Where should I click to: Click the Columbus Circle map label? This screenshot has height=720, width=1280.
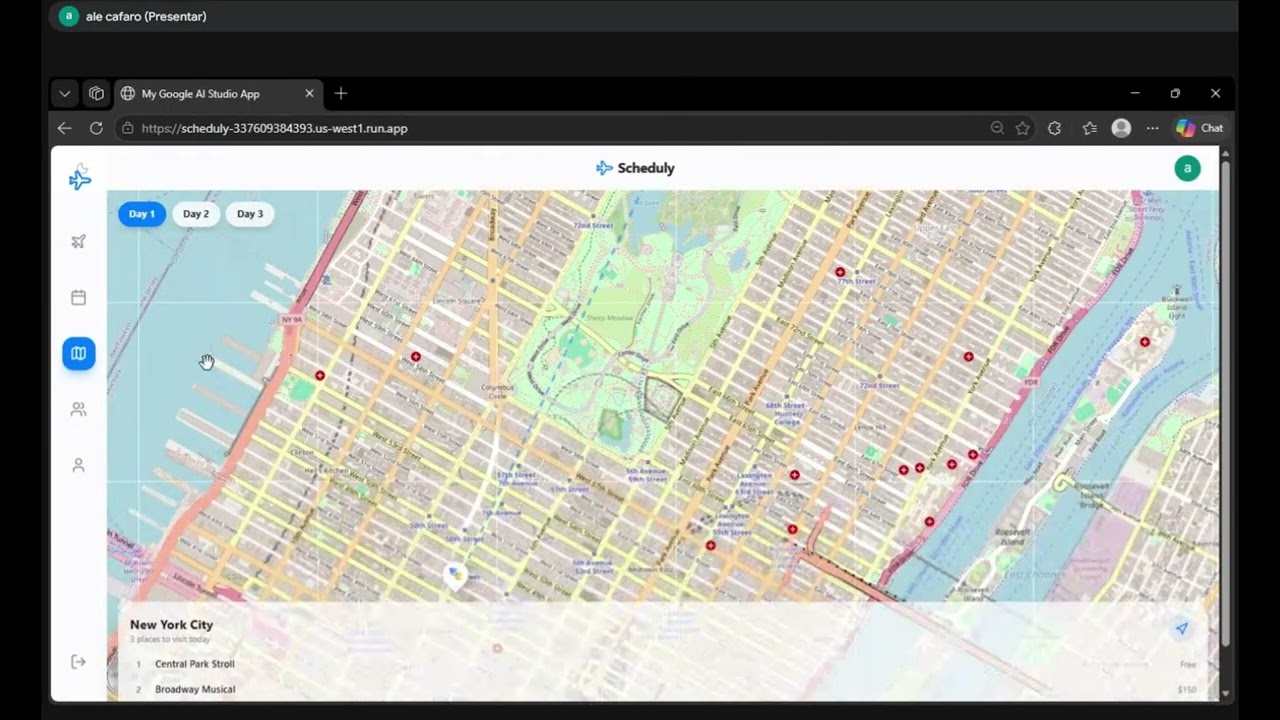(498, 391)
